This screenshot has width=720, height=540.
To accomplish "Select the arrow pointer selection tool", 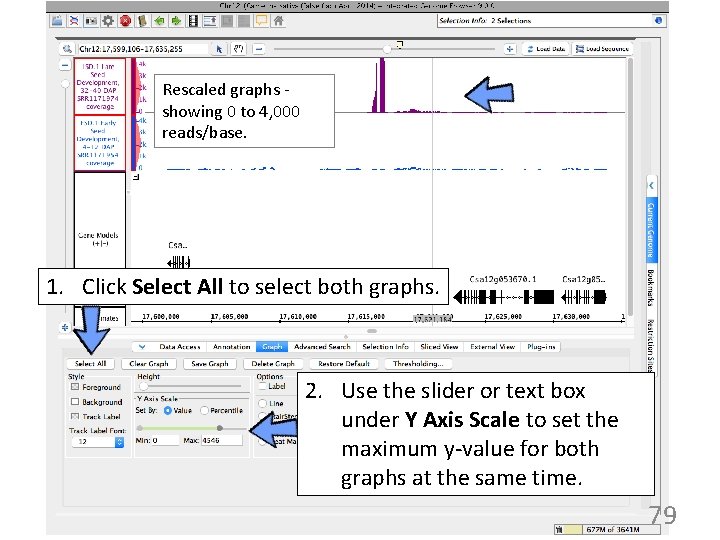I will (x=219, y=49).
